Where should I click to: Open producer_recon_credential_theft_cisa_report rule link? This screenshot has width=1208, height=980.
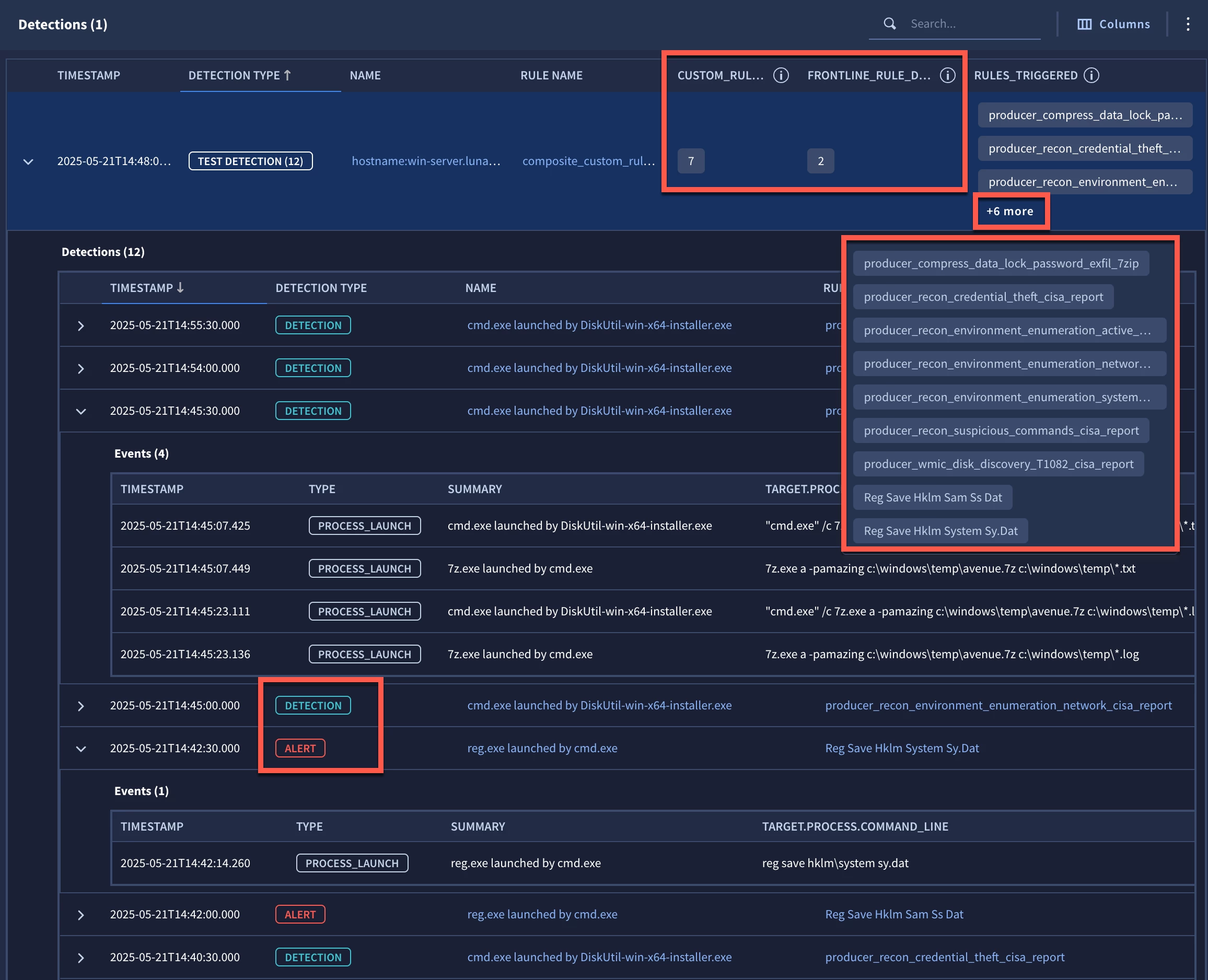[945, 957]
